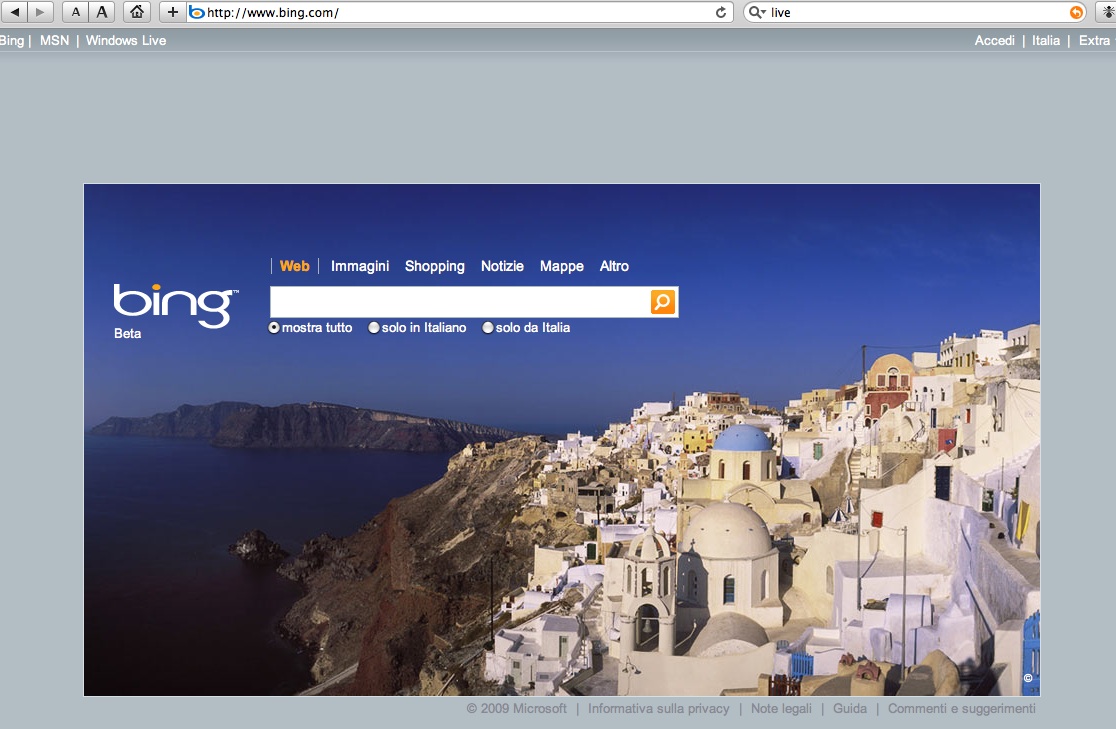Open 'Informativa sulla privacy' footer link
The height and width of the screenshot is (729, 1116).
pos(658,708)
